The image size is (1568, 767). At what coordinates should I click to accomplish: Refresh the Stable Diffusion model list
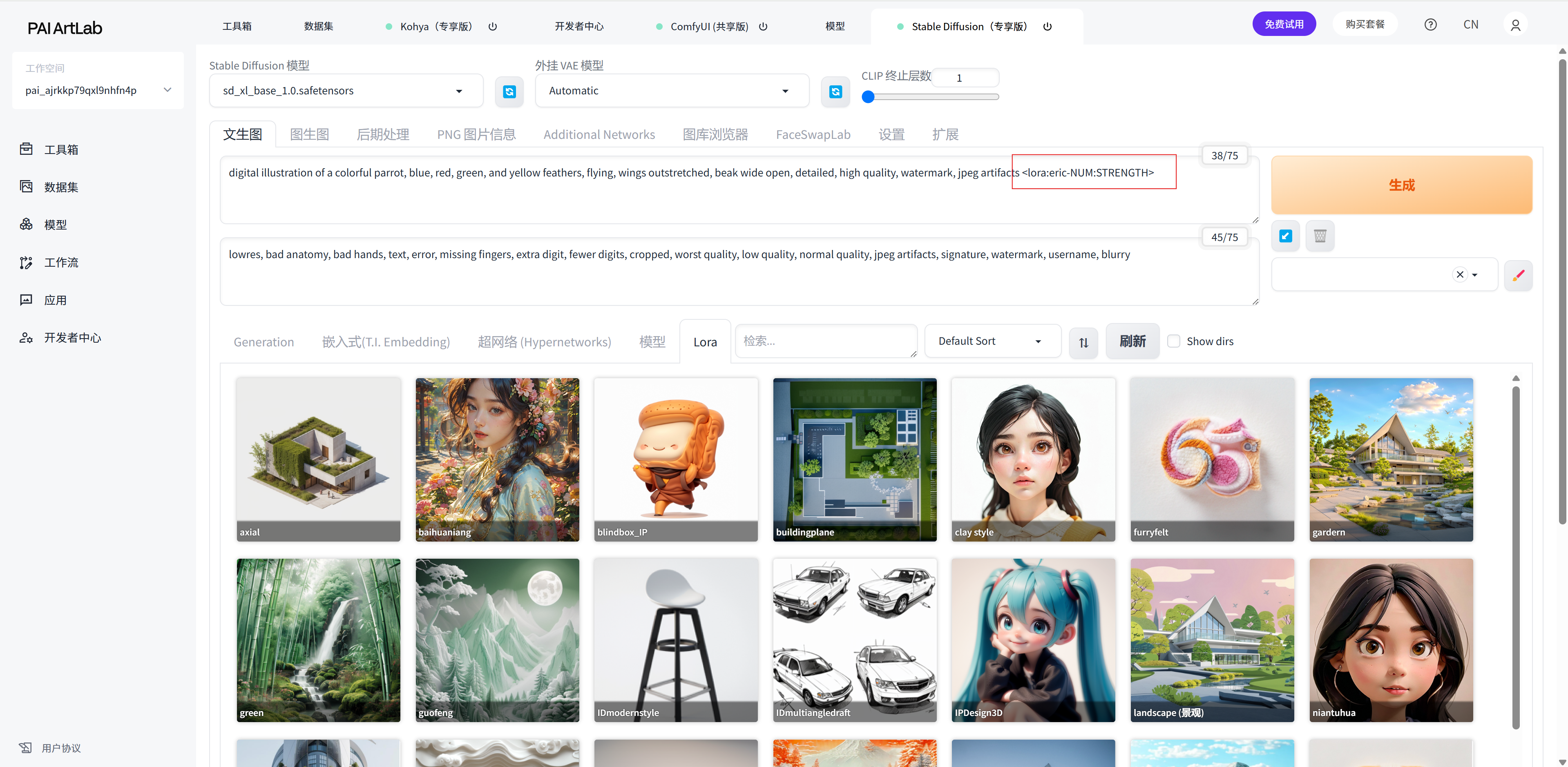509,91
